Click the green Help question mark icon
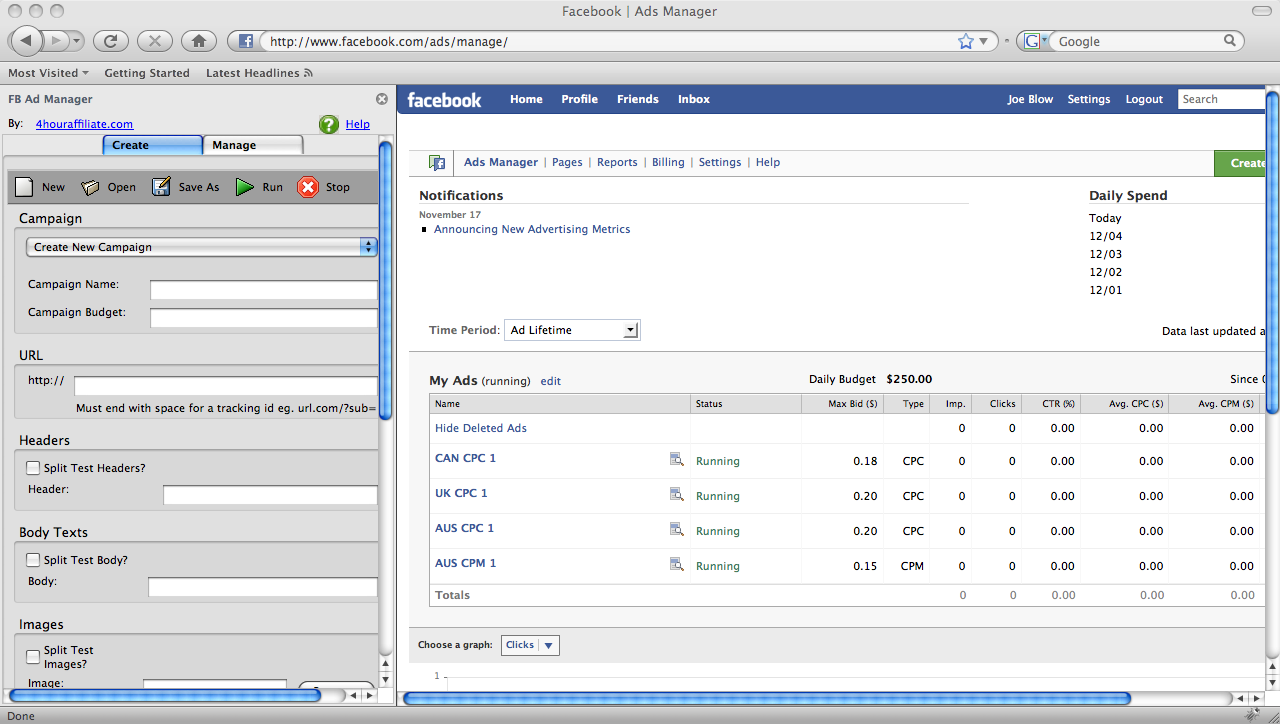 click(x=328, y=125)
